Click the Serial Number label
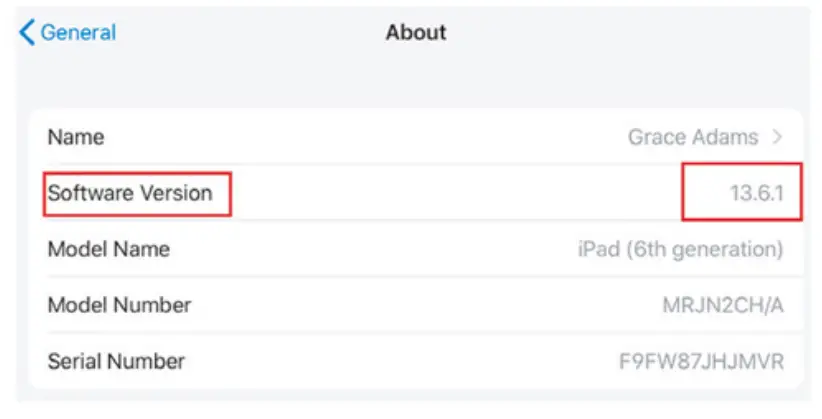 pos(116,361)
